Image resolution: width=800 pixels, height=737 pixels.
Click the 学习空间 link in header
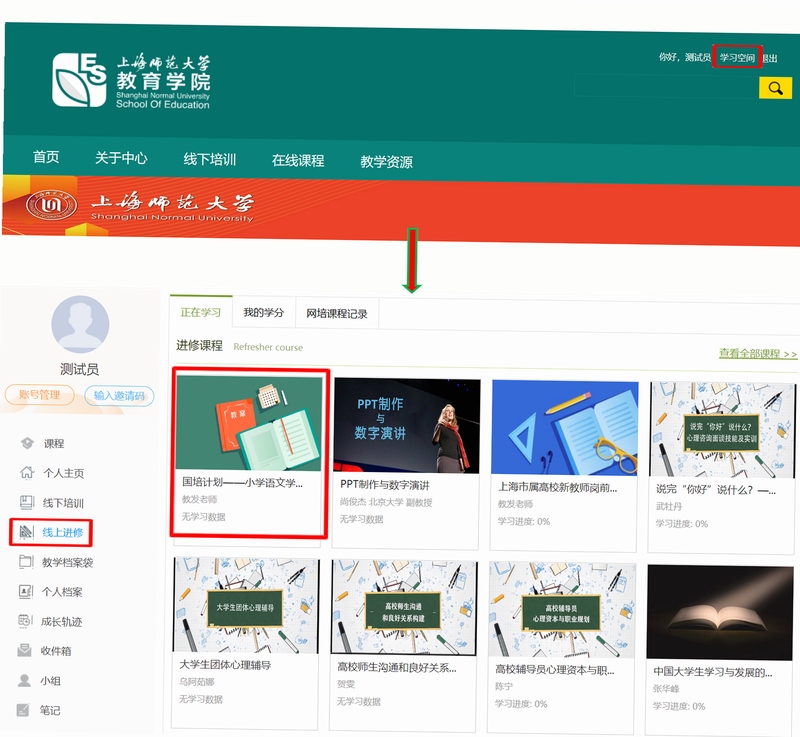point(738,57)
